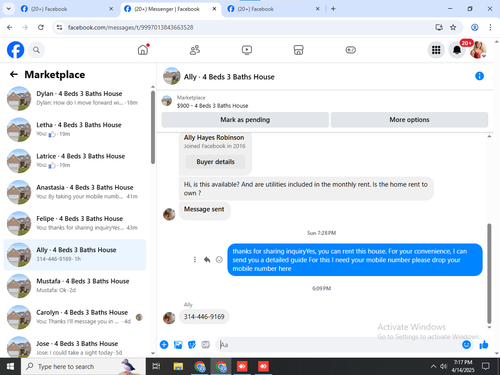
Task: Open Carolyn's conversation
Action: tap(75, 317)
